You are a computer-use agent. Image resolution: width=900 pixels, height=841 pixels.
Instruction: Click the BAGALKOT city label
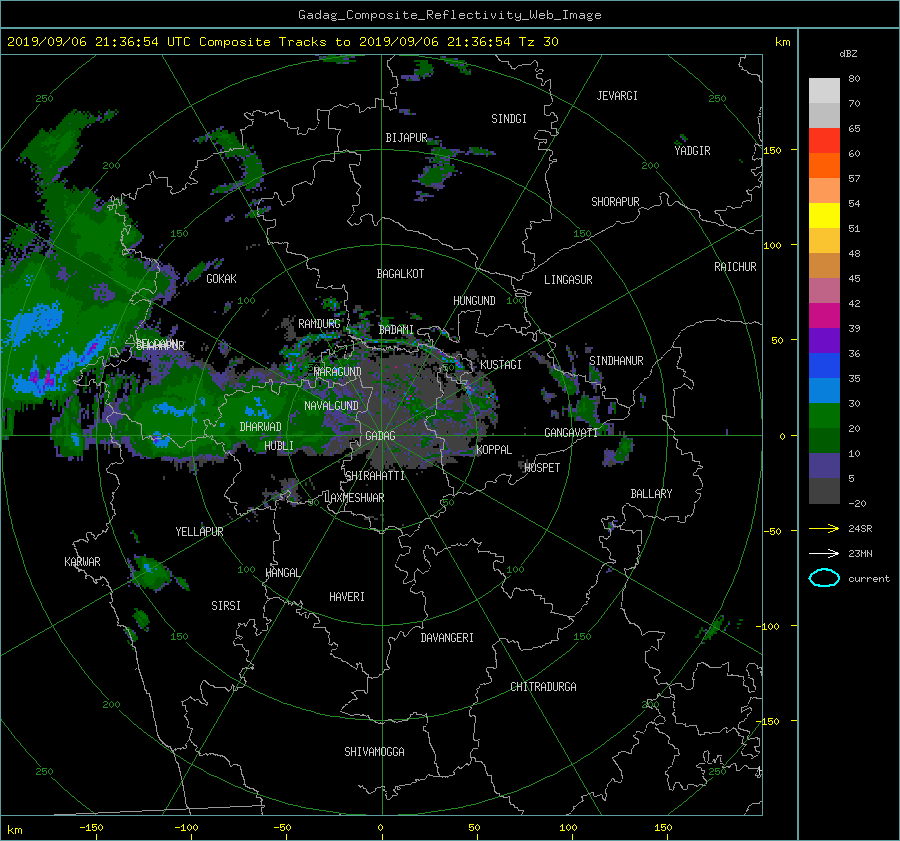[x=400, y=274]
